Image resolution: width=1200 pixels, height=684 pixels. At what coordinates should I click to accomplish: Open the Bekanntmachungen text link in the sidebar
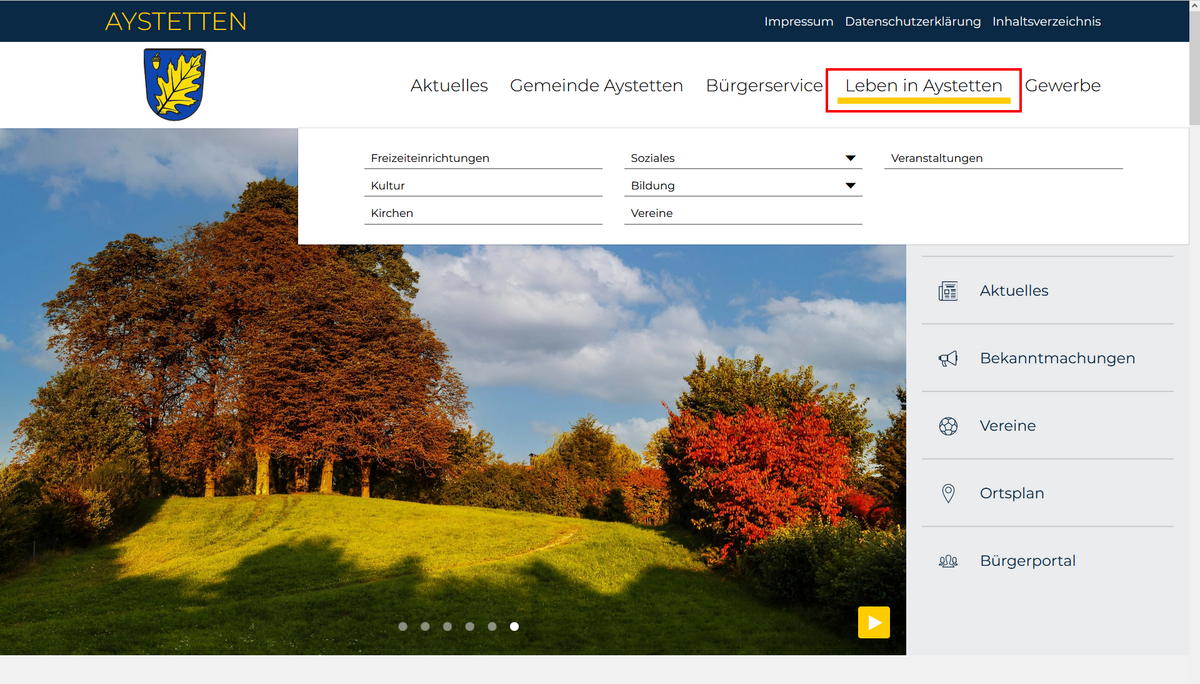coord(1058,358)
